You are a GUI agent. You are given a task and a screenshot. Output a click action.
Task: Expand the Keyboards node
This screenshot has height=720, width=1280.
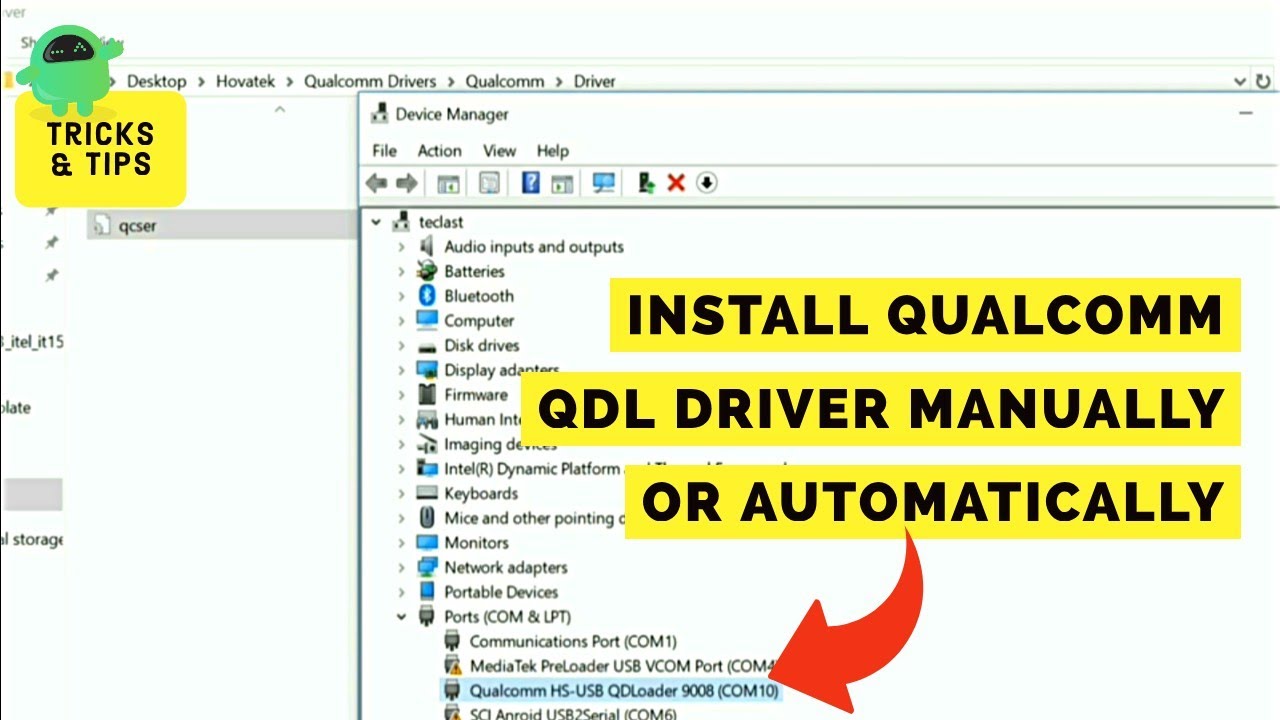(401, 493)
